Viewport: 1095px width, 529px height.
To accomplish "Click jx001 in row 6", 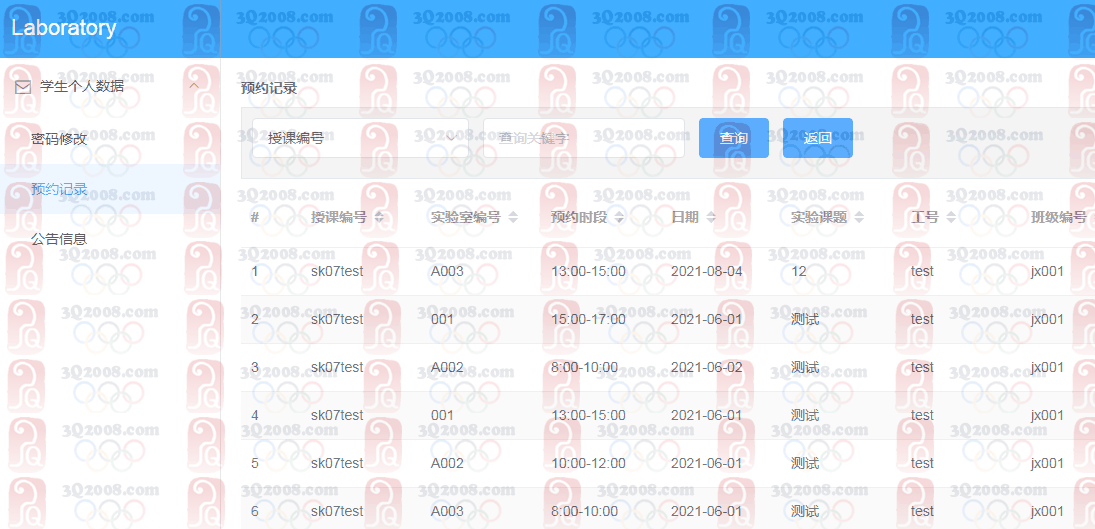I will pyautogui.click(x=1048, y=512).
